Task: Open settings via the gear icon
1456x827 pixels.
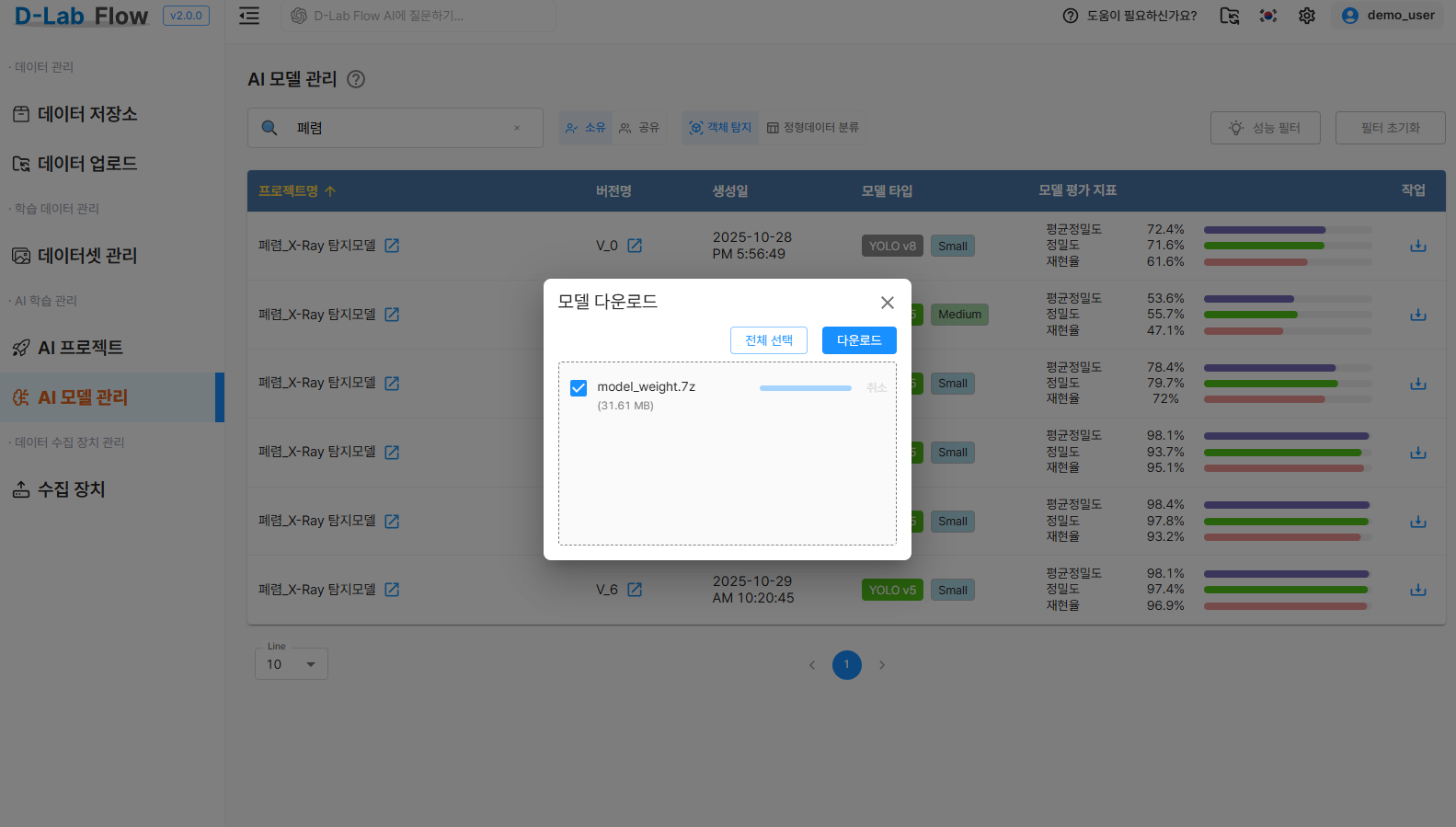Action: coord(1307,16)
